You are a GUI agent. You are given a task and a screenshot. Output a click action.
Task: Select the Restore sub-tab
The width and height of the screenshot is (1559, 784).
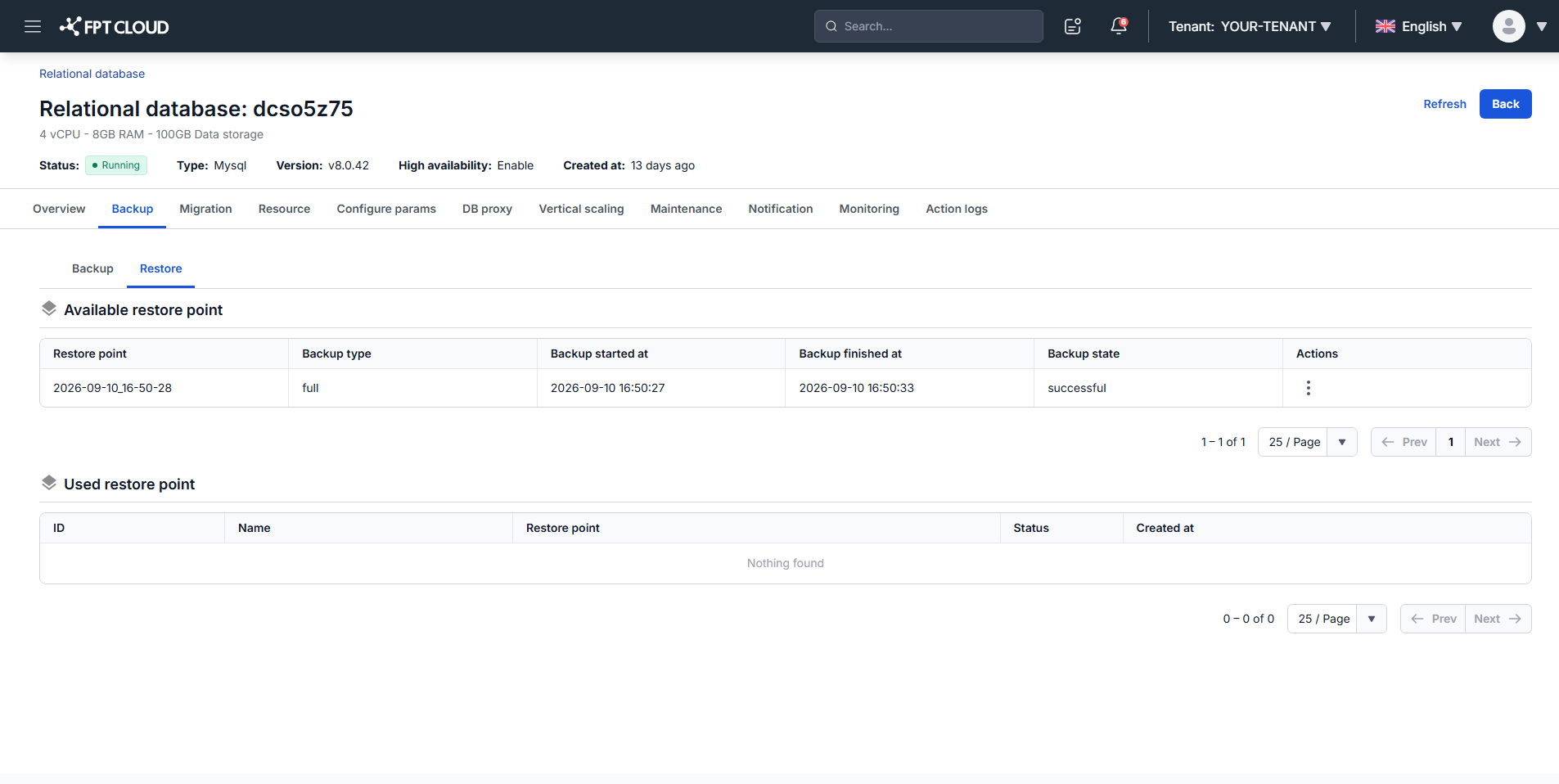pos(160,268)
